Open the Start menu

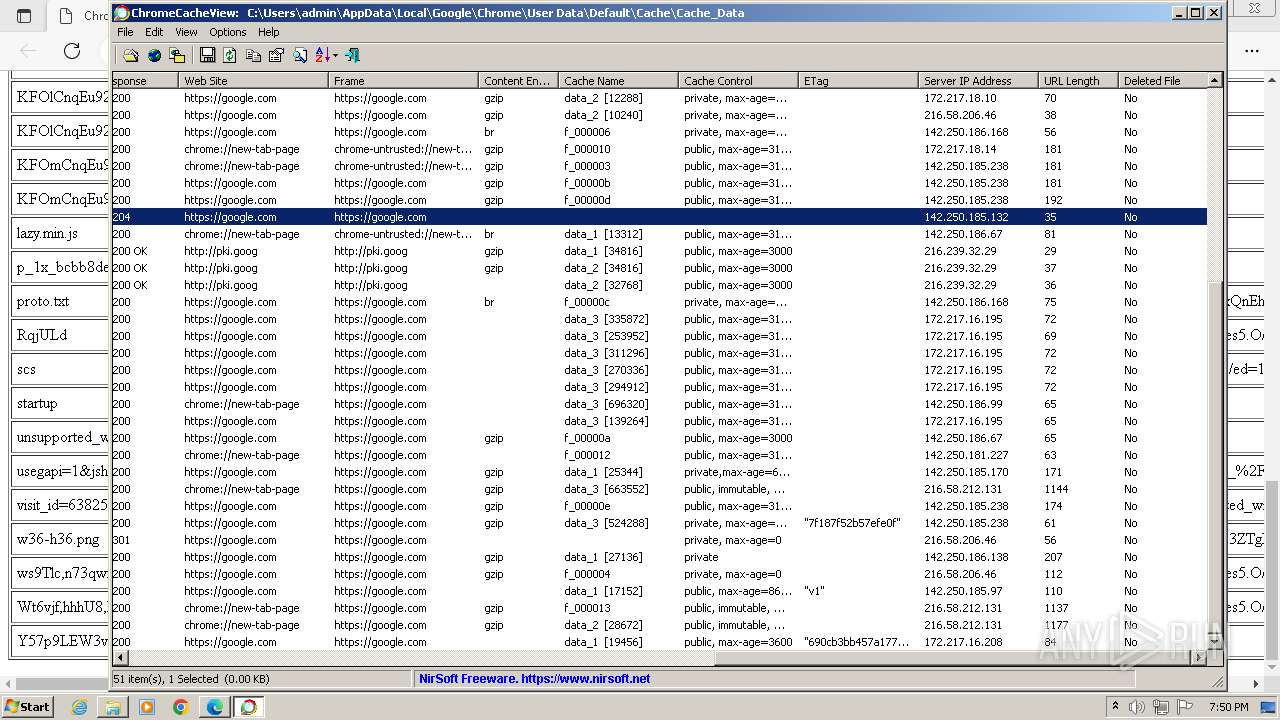coord(28,706)
